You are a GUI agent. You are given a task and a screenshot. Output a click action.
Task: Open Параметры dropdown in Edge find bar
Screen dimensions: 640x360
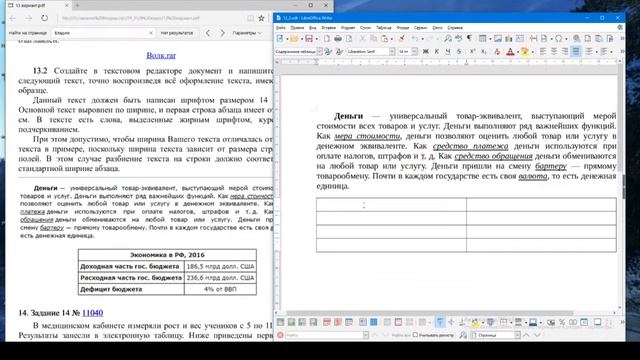pyautogui.click(x=247, y=33)
